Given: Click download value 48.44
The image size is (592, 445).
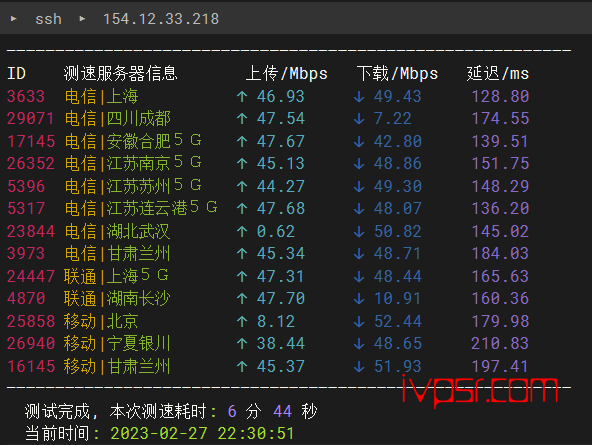Looking at the screenshot, I should pos(398,276).
